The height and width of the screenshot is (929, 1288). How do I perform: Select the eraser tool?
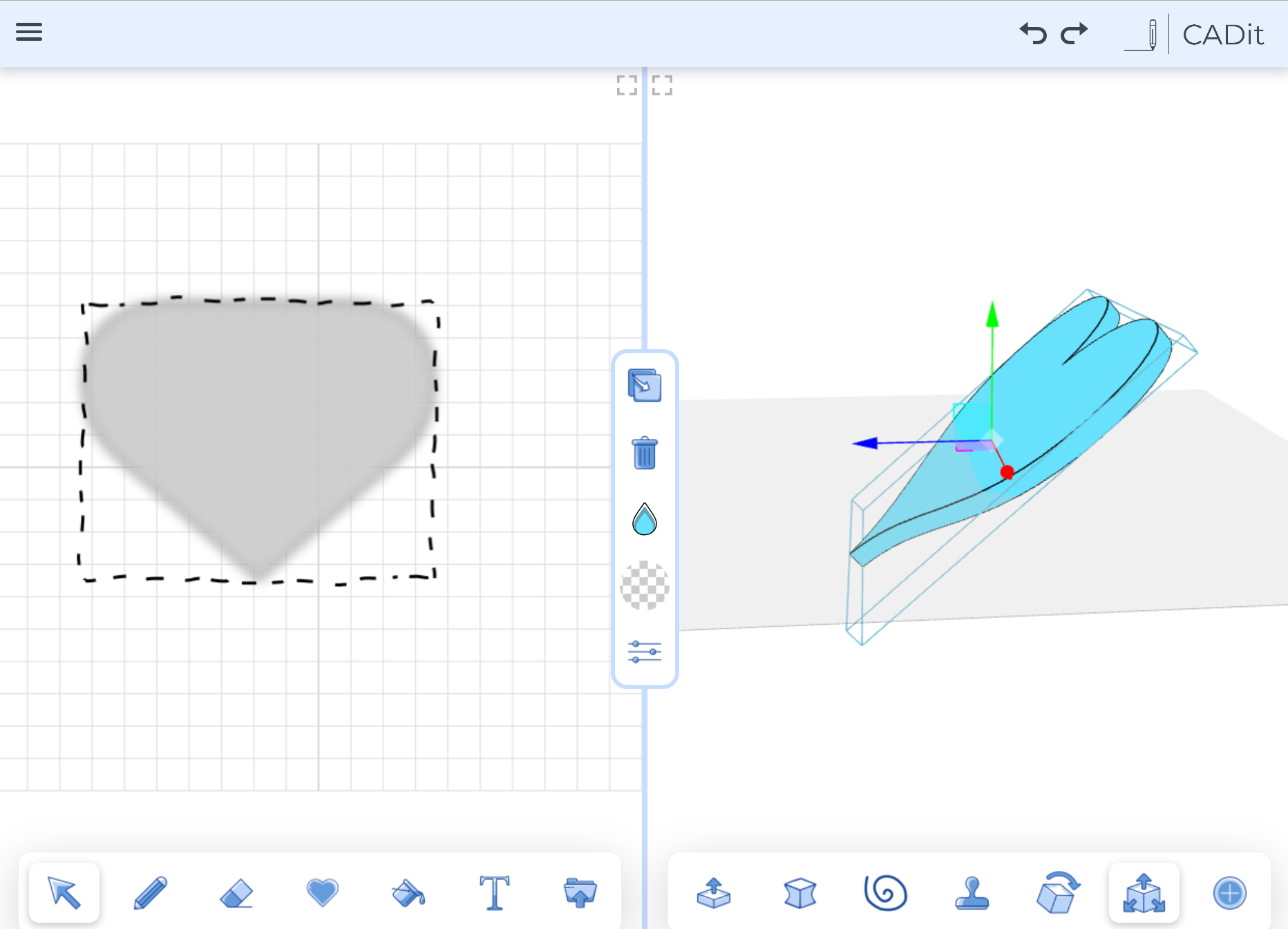tap(236, 892)
